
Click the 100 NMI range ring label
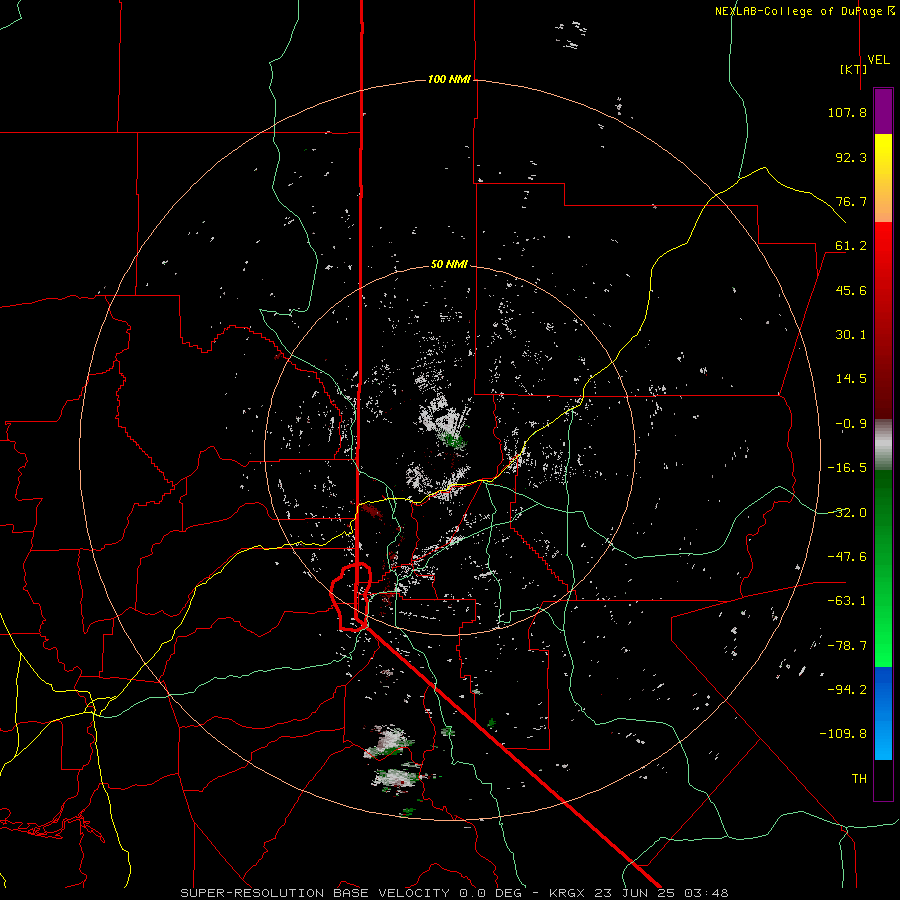pyautogui.click(x=449, y=79)
